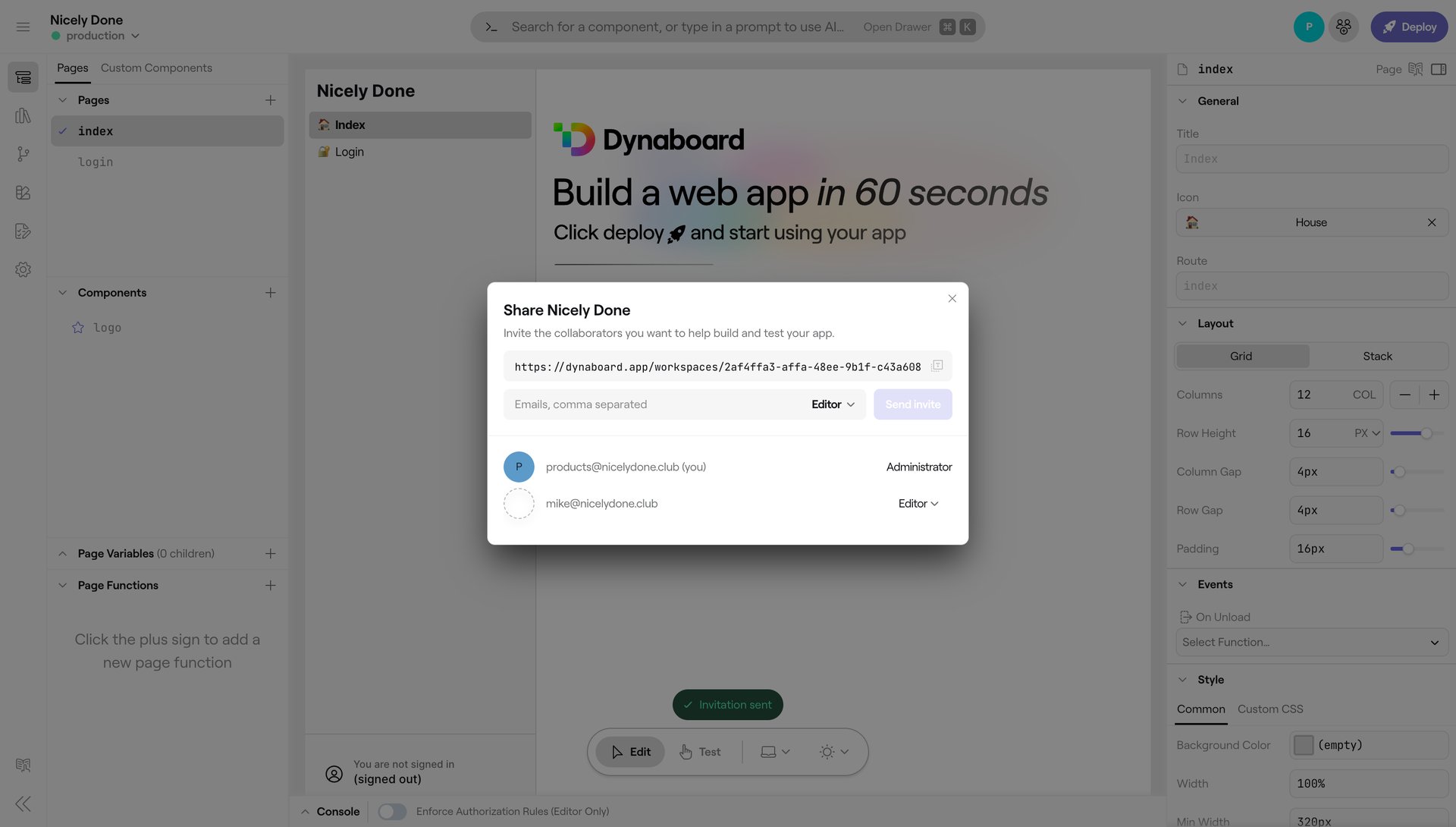Viewport: 1456px width, 827px height.
Task: Switch the app into Test mode
Action: 699,751
